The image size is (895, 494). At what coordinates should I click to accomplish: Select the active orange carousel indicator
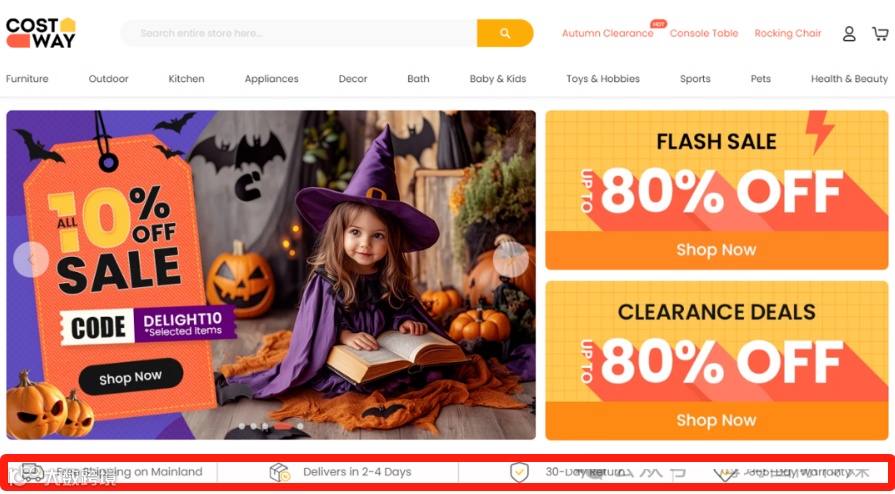pos(283,426)
